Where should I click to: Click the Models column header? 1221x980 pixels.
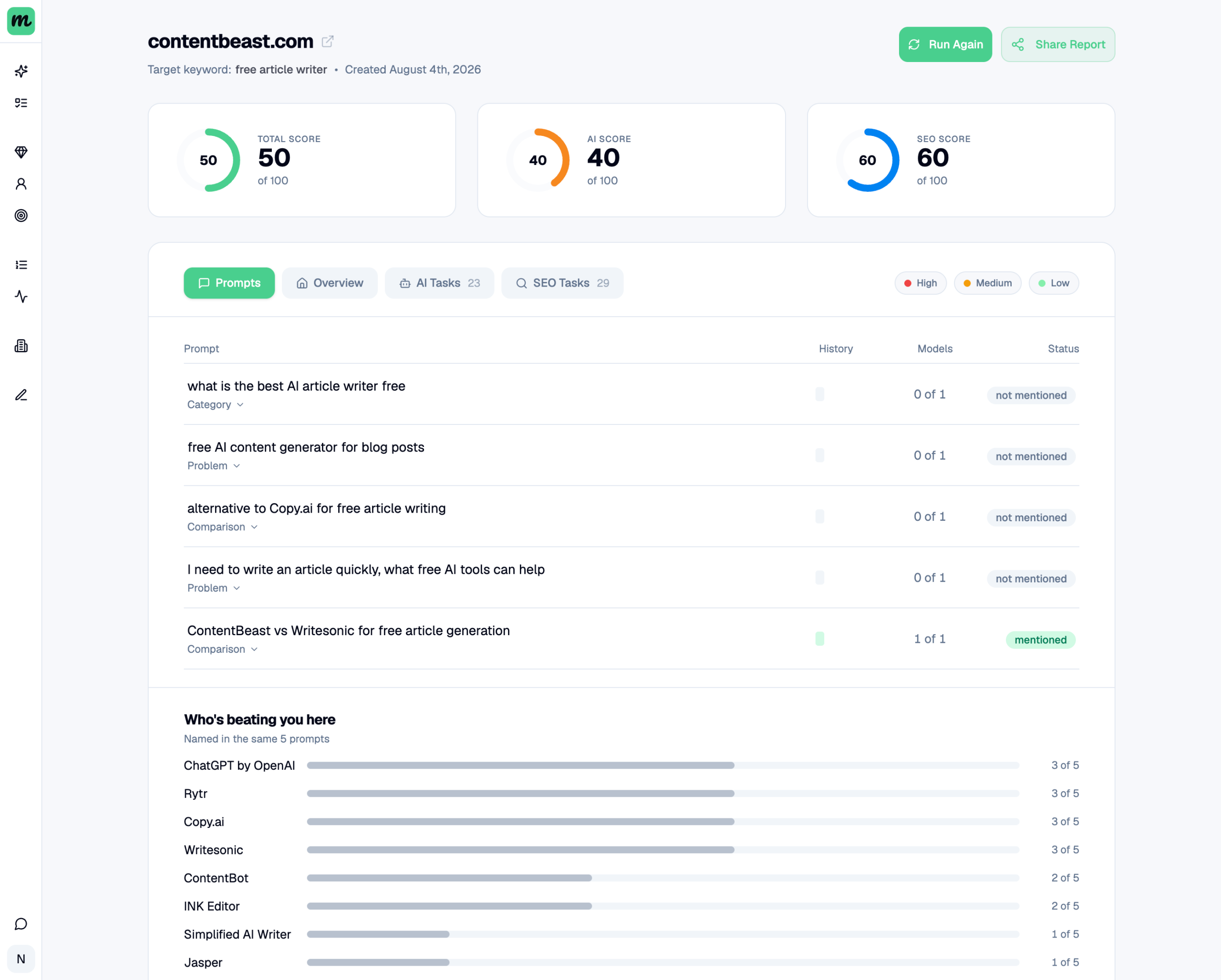934,349
